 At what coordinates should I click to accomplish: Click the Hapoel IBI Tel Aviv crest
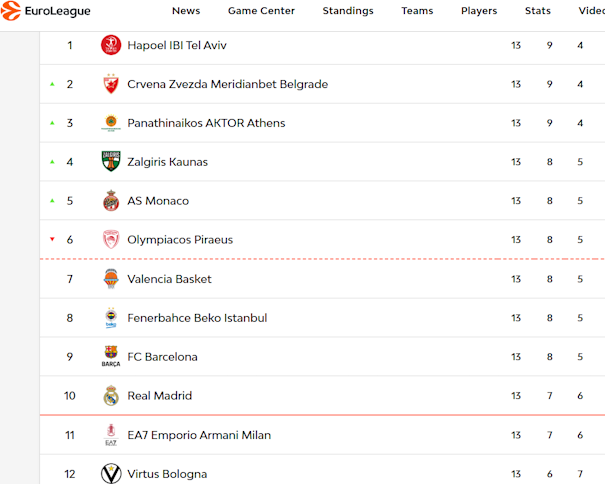[111, 45]
